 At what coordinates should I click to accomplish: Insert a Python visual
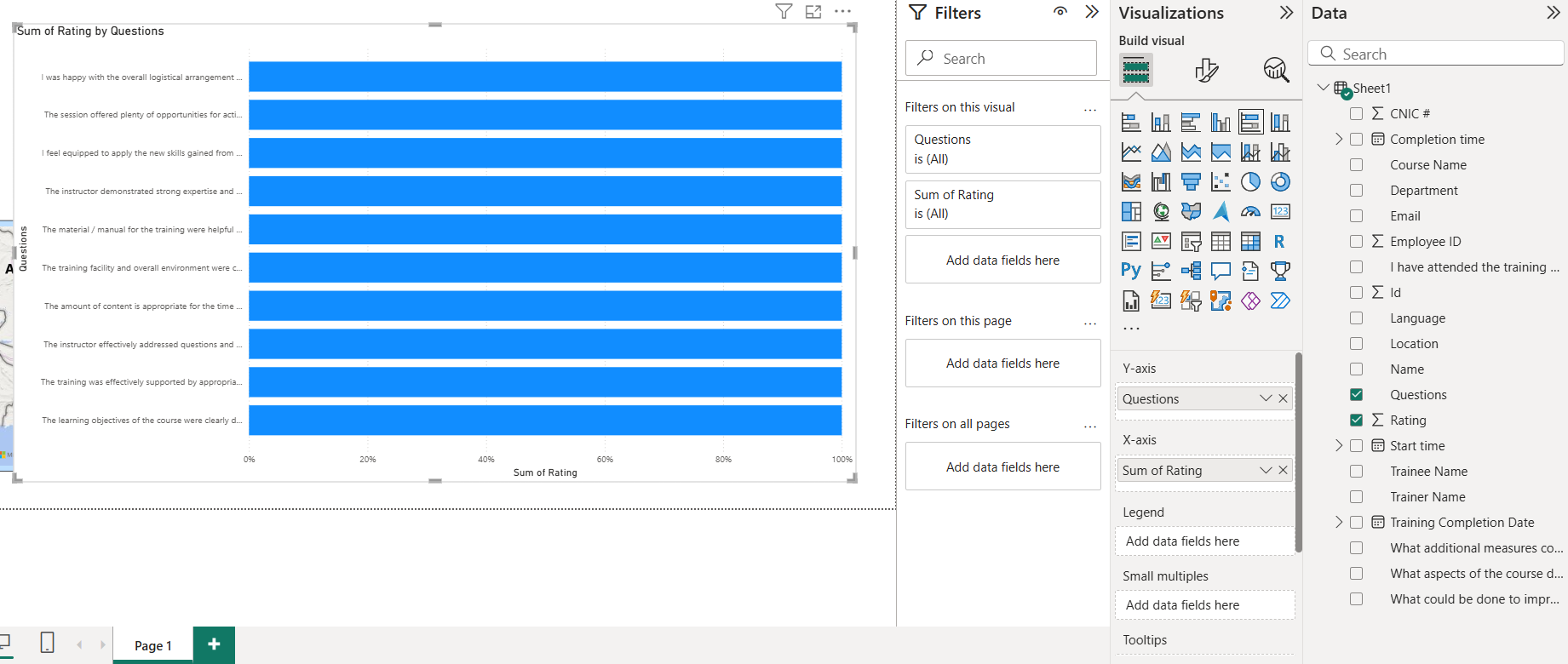tap(1131, 272)
